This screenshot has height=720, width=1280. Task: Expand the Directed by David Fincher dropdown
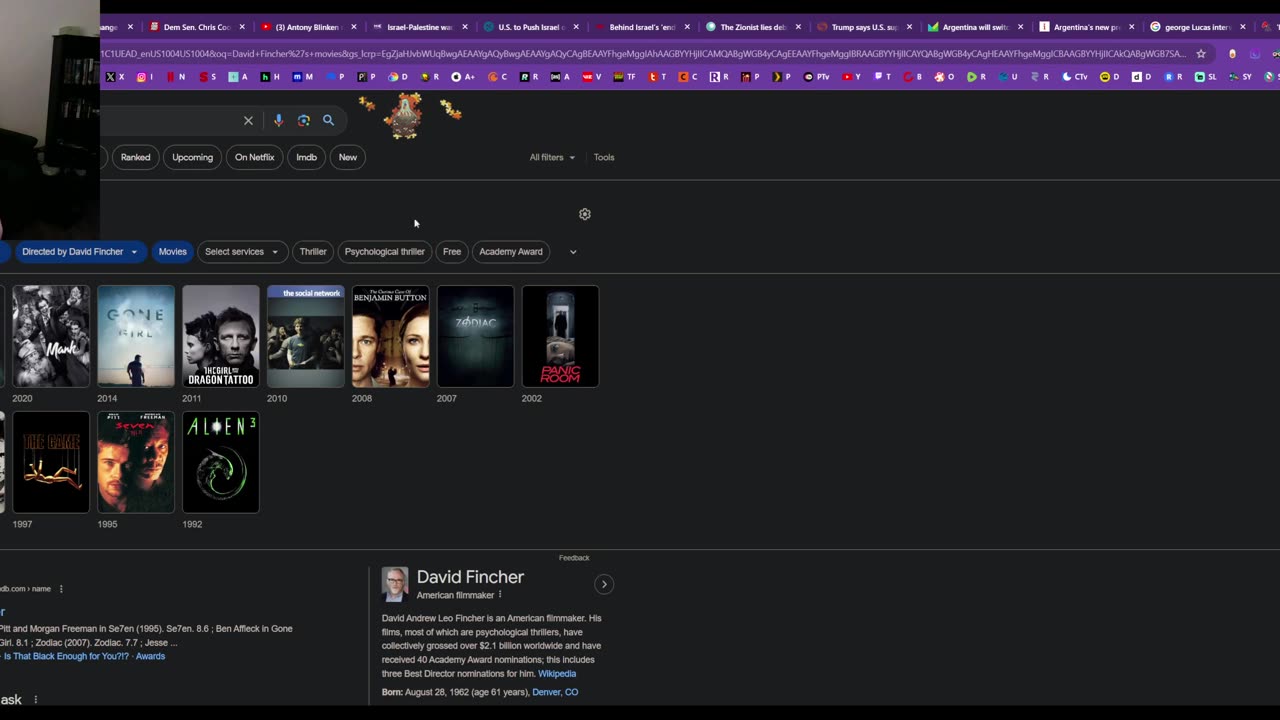79,252
